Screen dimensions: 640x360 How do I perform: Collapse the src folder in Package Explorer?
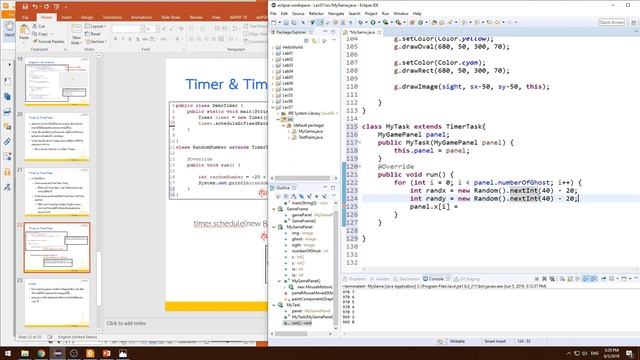(278, 119)
